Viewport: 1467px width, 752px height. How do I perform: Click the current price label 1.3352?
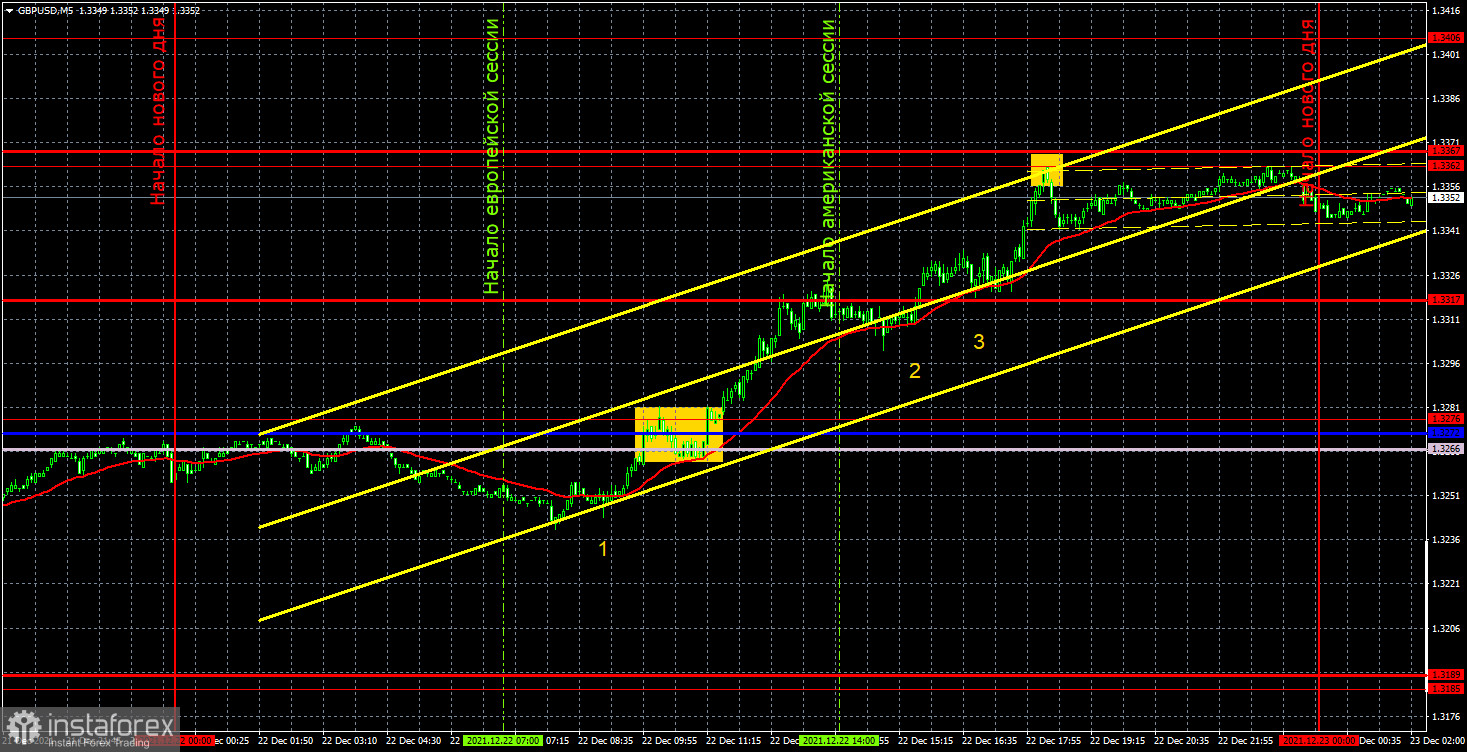coord(1446,198)
